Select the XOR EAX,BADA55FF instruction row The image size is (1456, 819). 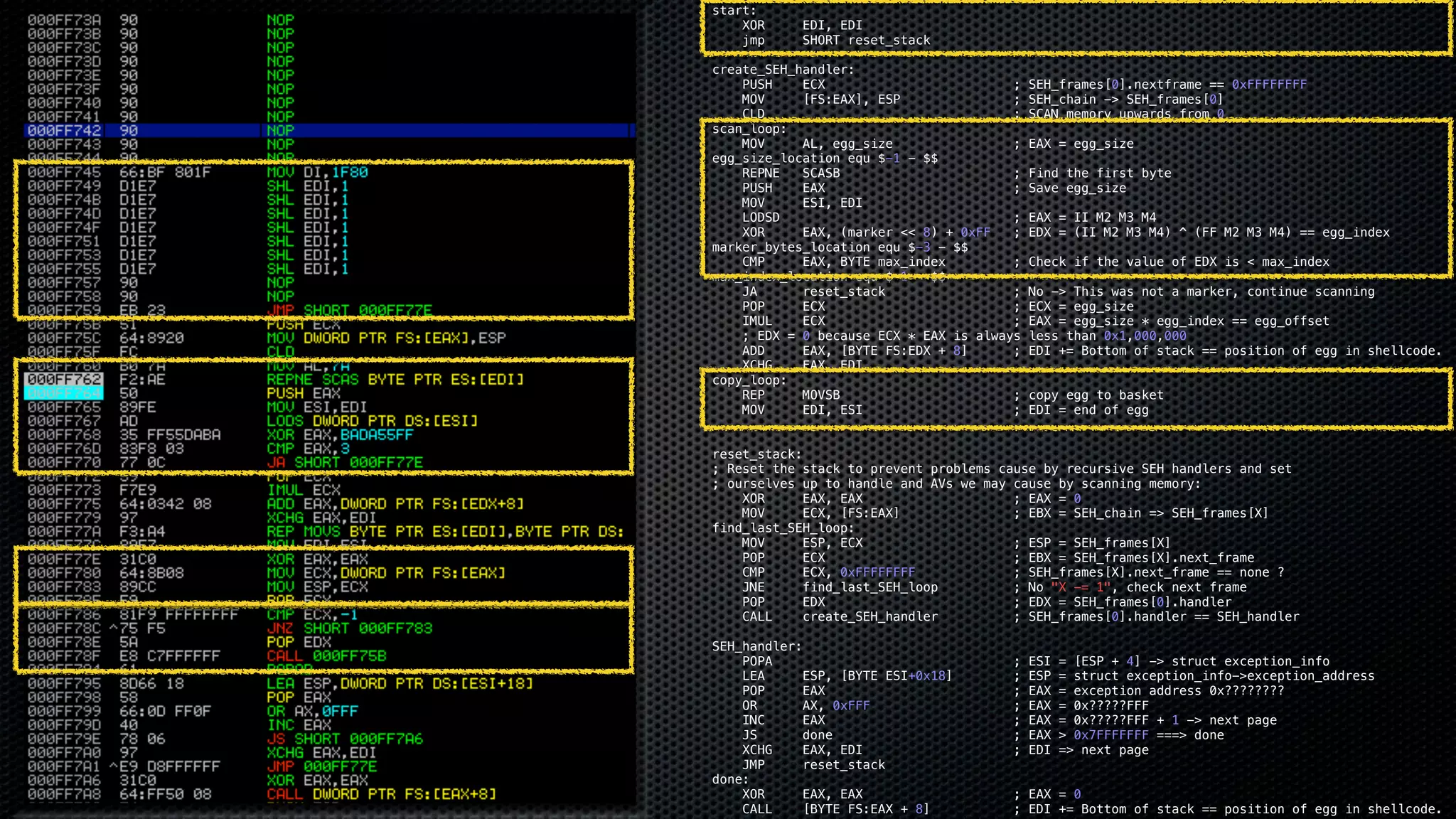[x=220, y=434]
